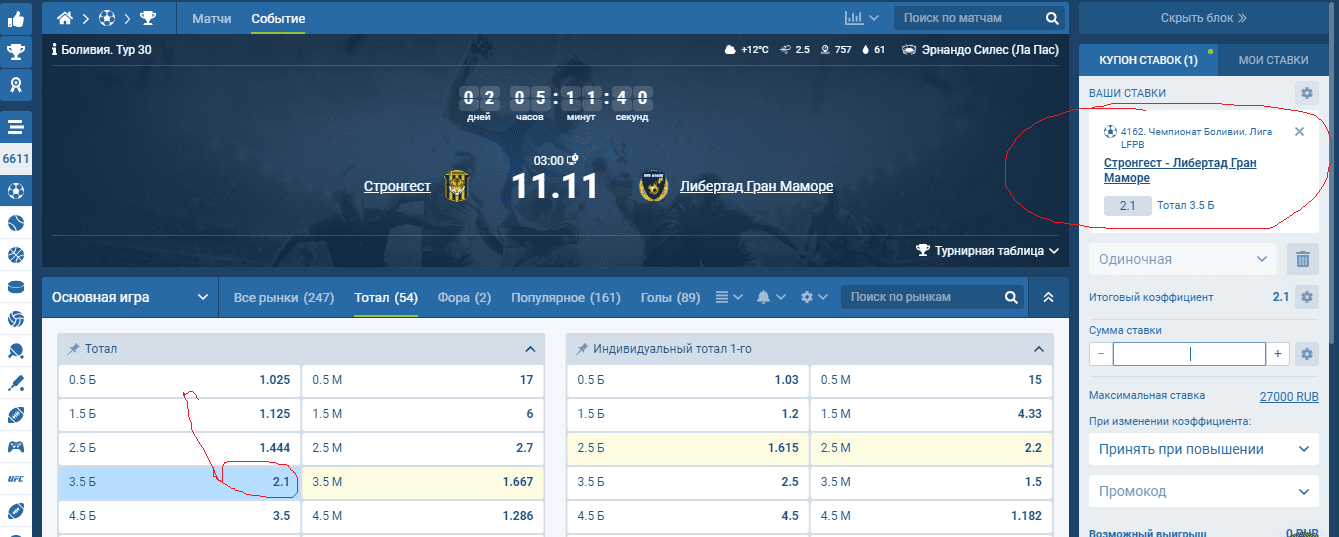Toggle the 3.5 Б total bet at 2.1

point(178,482)
